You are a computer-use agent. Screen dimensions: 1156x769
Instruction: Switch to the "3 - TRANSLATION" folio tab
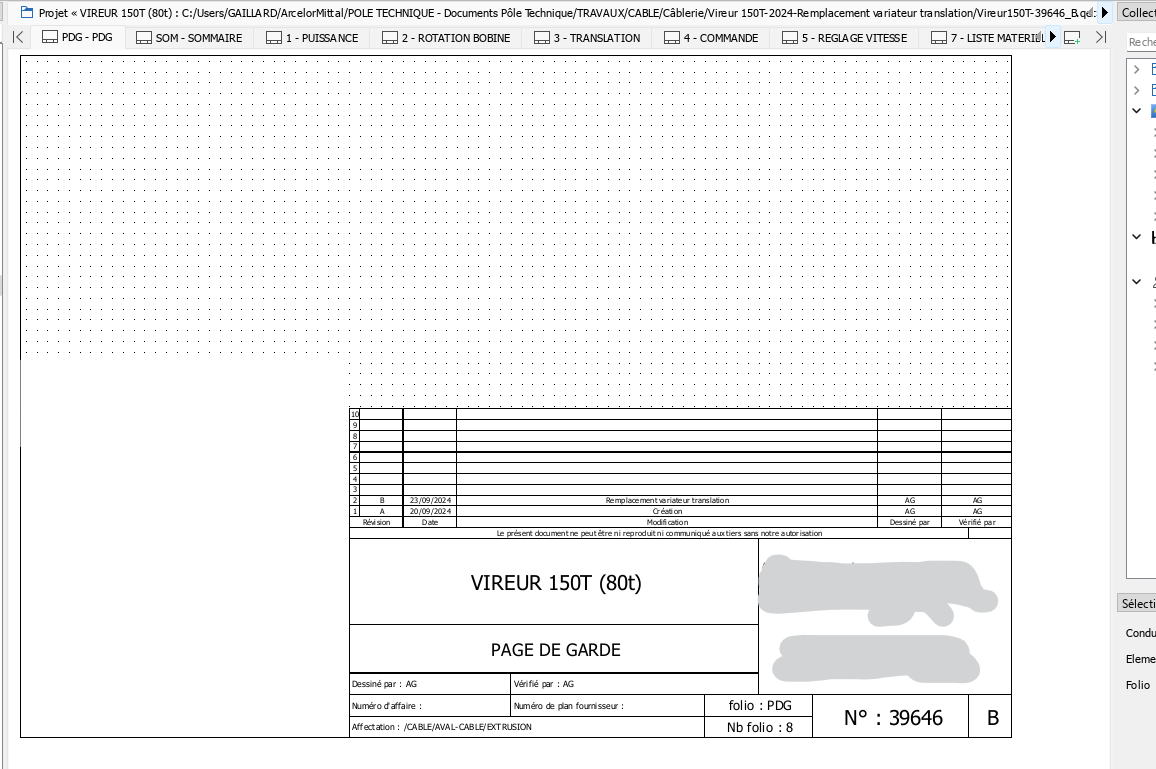pos(586,37)
